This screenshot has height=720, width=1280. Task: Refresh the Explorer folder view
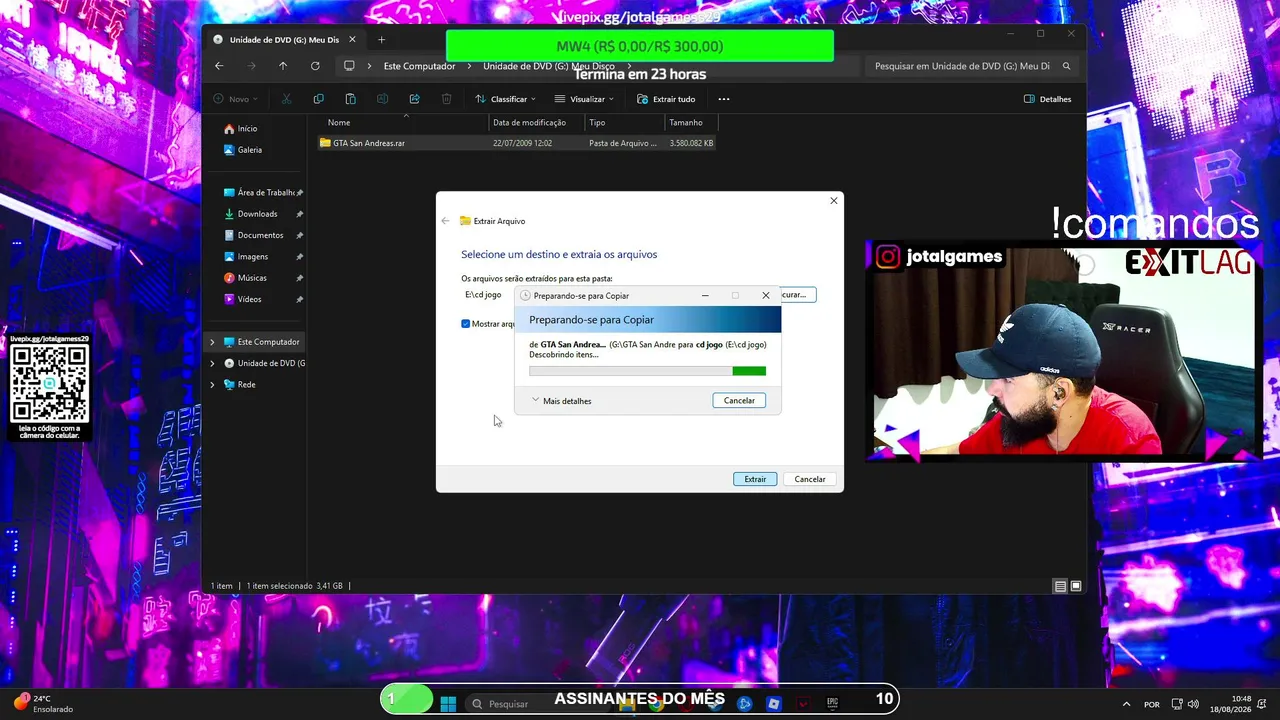tap(315, 66)
